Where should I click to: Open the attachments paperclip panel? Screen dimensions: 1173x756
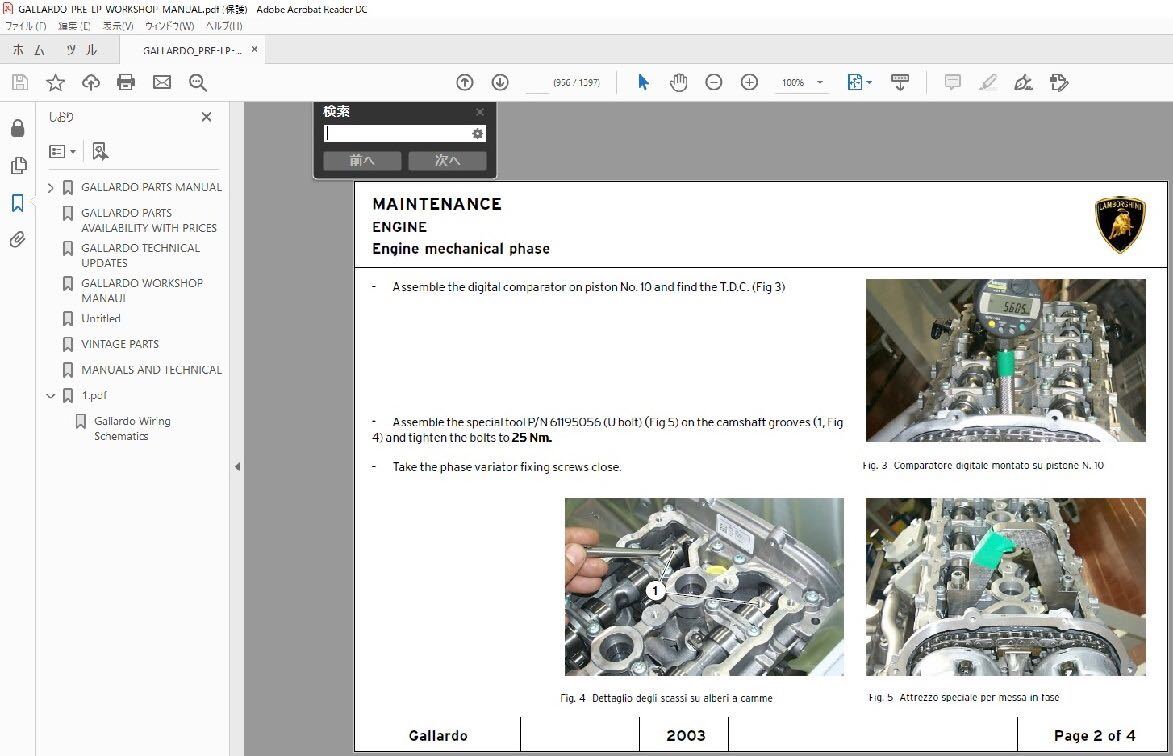pyautogui.click(x=18, y=239)
